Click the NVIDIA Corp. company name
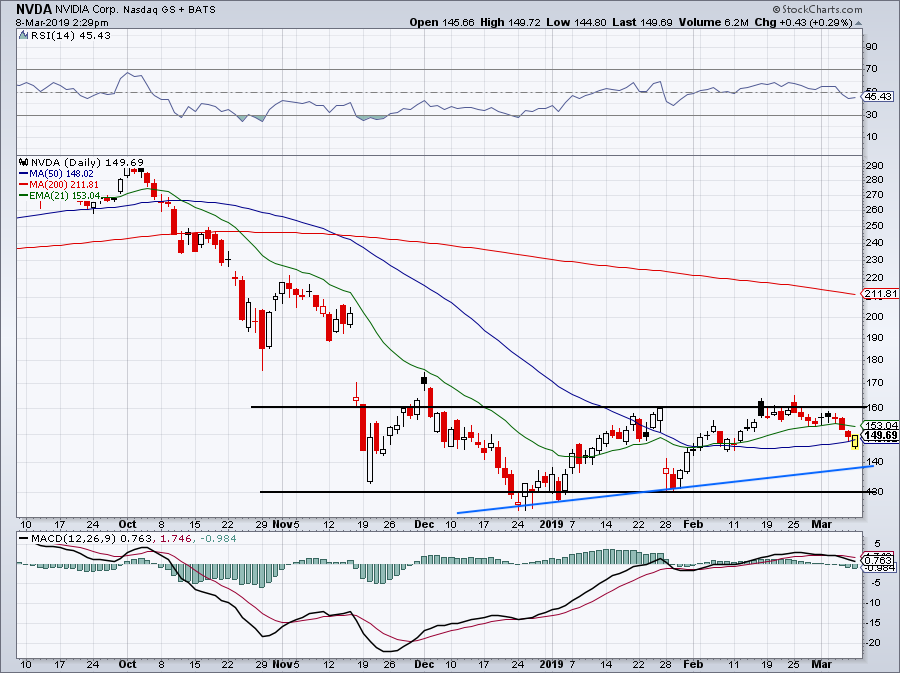This screenshot has width=900, height=673. (87, 9)
